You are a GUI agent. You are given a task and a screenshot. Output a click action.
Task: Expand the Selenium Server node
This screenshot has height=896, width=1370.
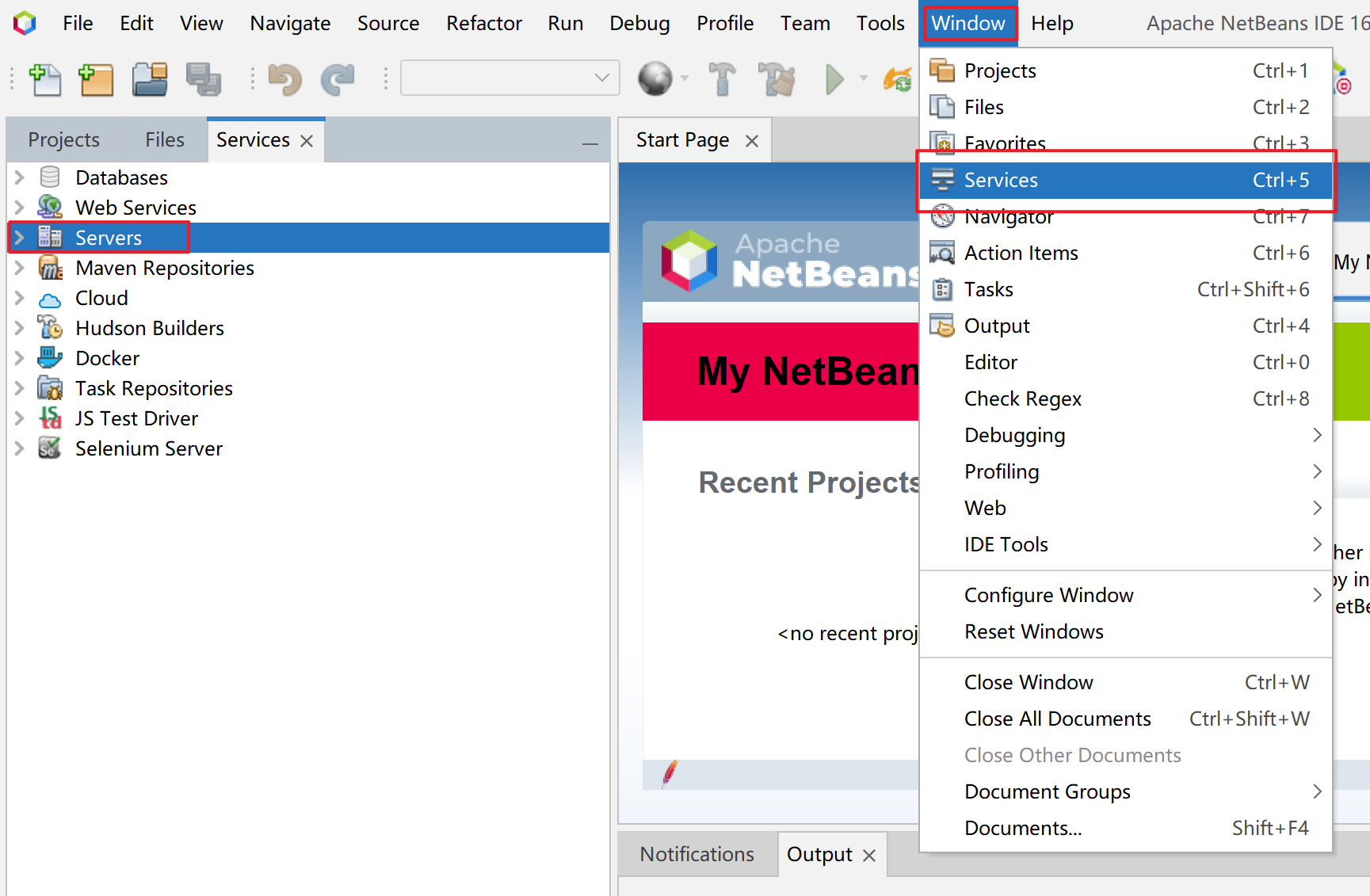point(20,448)
